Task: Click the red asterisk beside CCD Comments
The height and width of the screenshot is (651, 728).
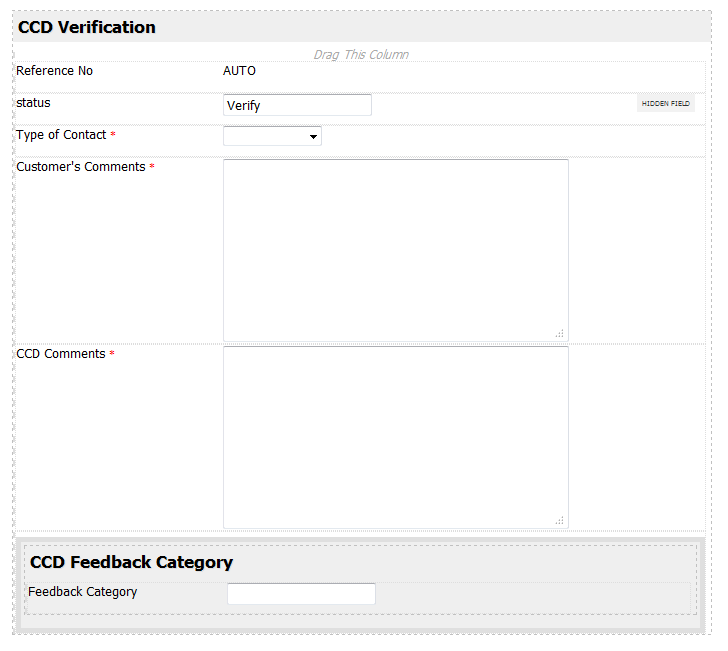Action: pos(112,354)
